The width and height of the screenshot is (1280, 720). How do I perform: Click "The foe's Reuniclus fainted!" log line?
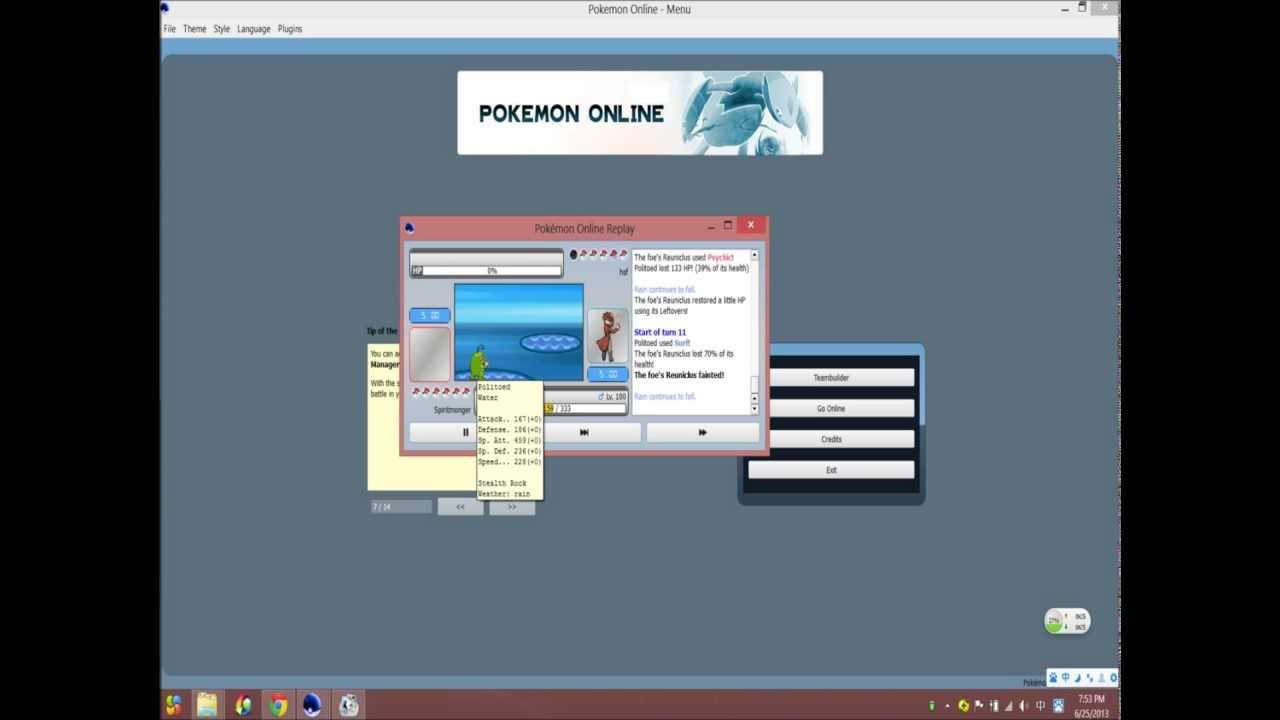679,375
